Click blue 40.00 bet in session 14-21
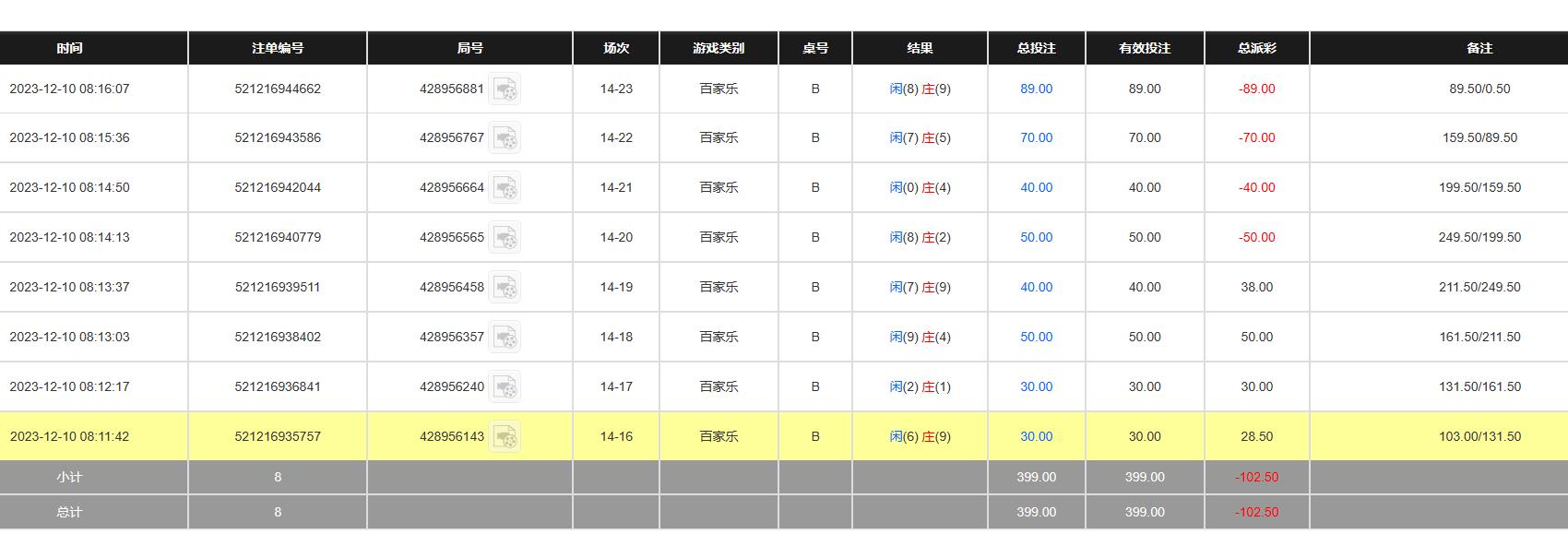The width and height of the screenshot is (1568, 546). pyautogui.click(x=1036, y=188)
